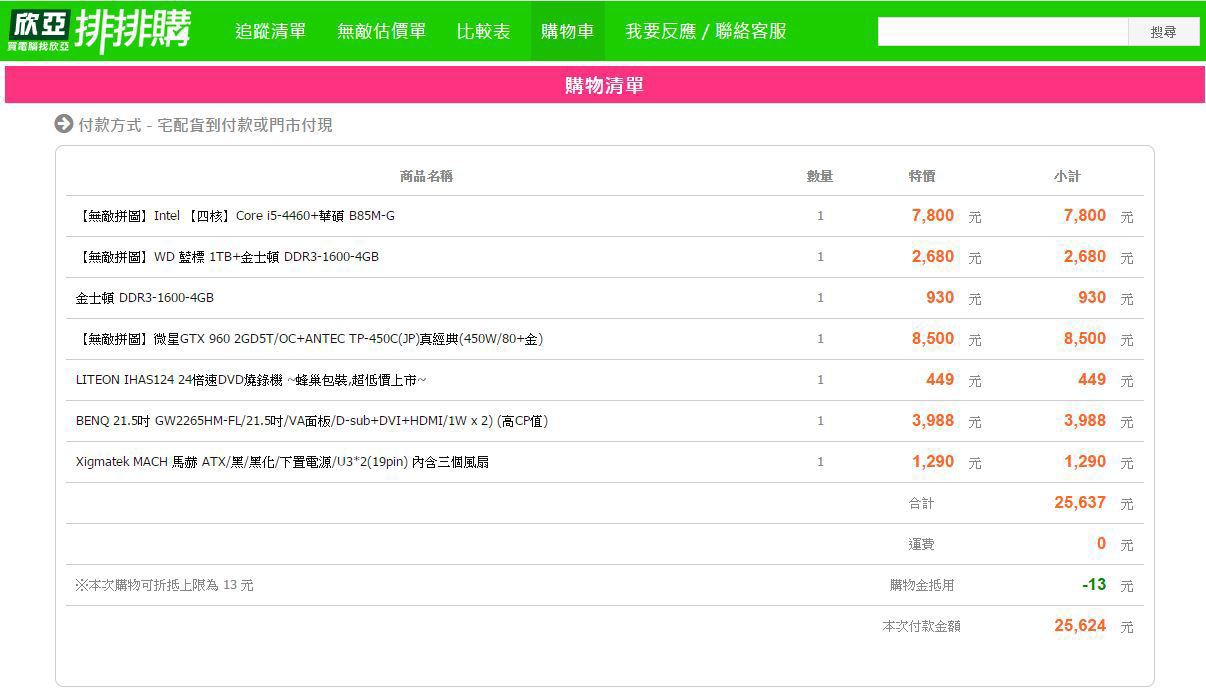This screenshot has width=1206, height=691.
Task: Click the BENQ 21.5吋 GW2265HM-FL monitor item
Action: pos(312,421)
